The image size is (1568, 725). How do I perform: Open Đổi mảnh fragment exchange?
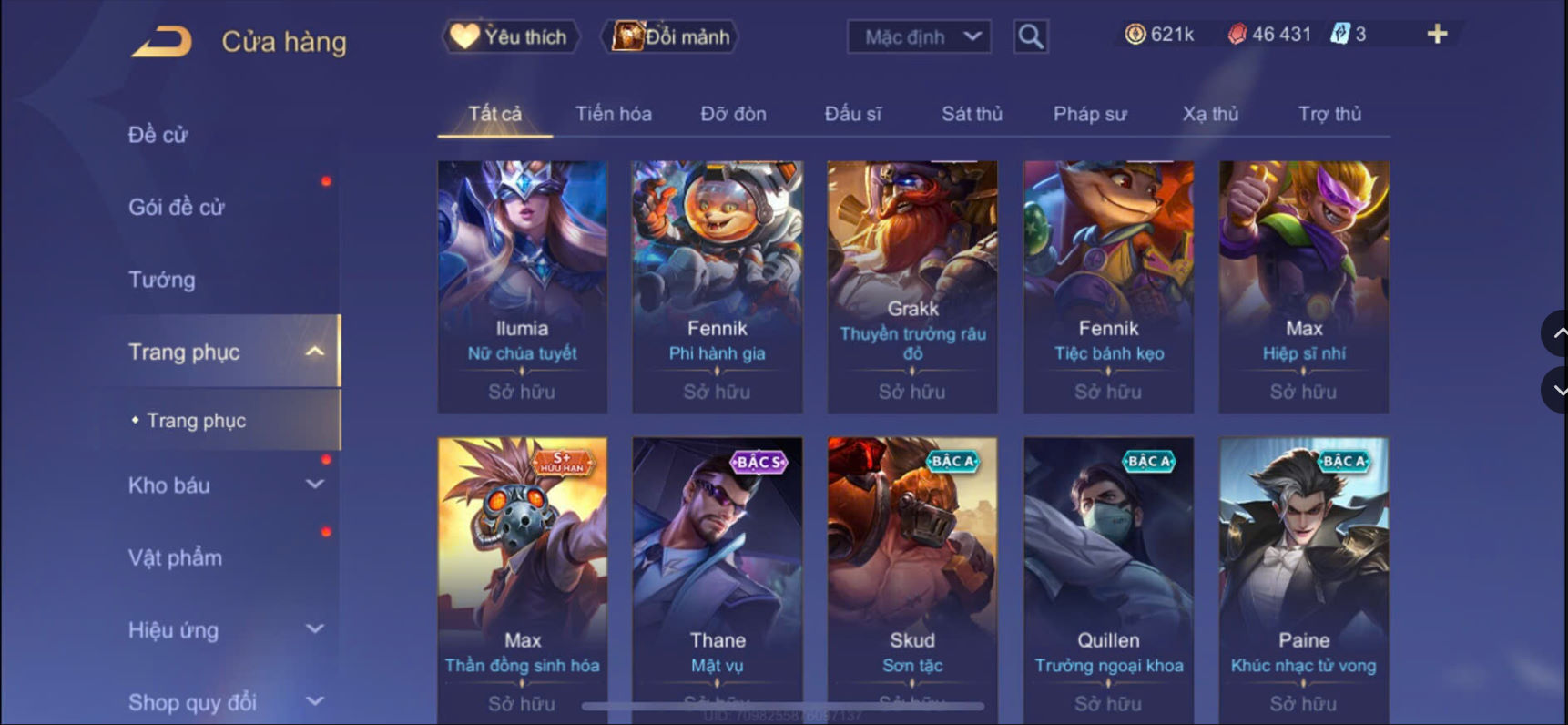coord(670,36)
